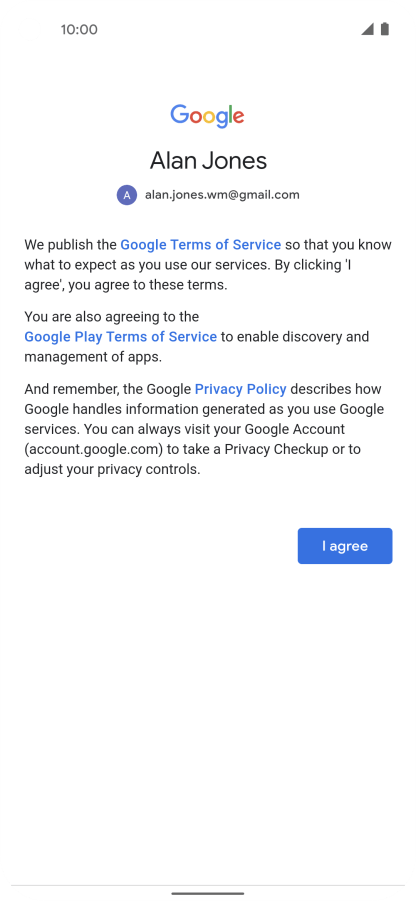Tap the text 'You are also agreeing to the'
416x901 pixels.
[x=111, y=317]
